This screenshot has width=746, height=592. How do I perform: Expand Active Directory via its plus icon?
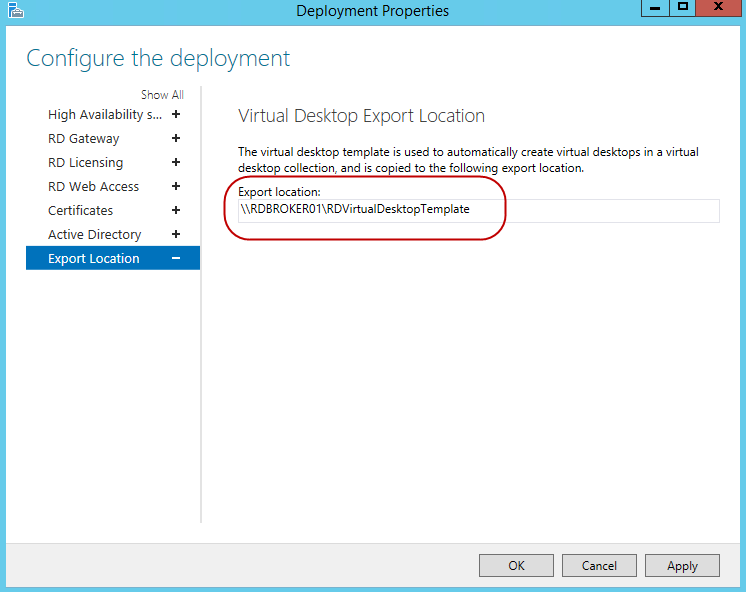tap(176, 235)
